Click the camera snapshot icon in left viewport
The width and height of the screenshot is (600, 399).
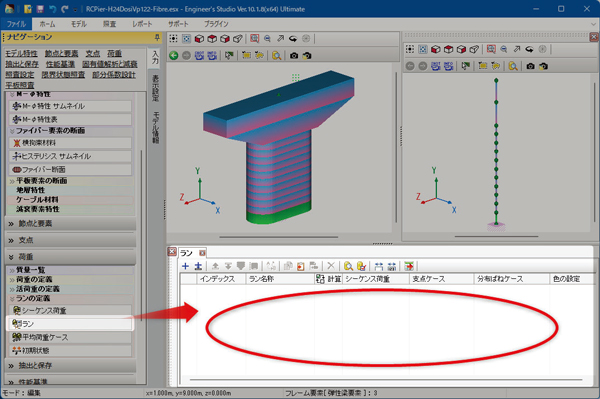point(294,56)
